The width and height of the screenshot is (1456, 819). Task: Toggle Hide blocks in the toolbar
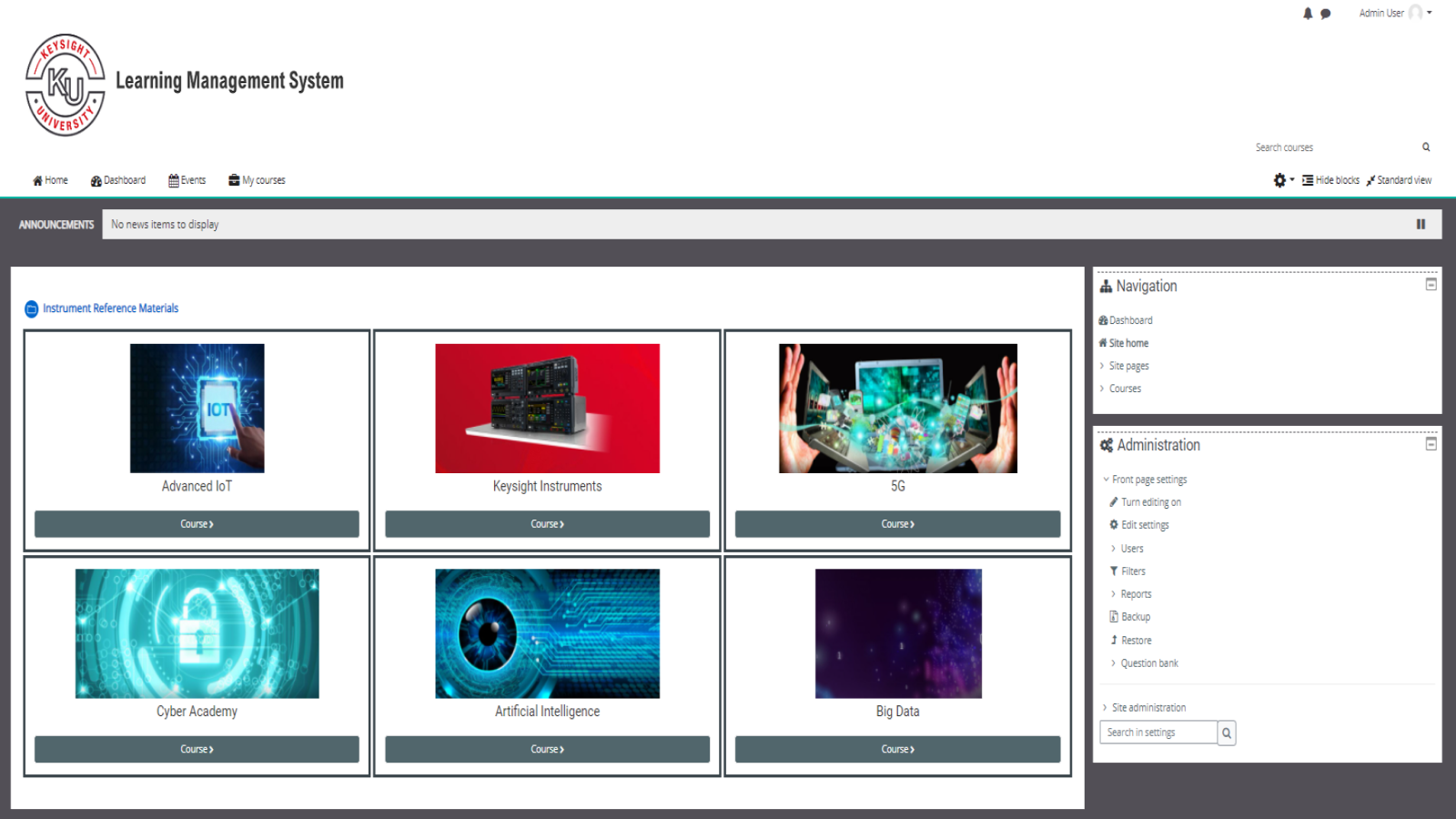coord(1330,180)
